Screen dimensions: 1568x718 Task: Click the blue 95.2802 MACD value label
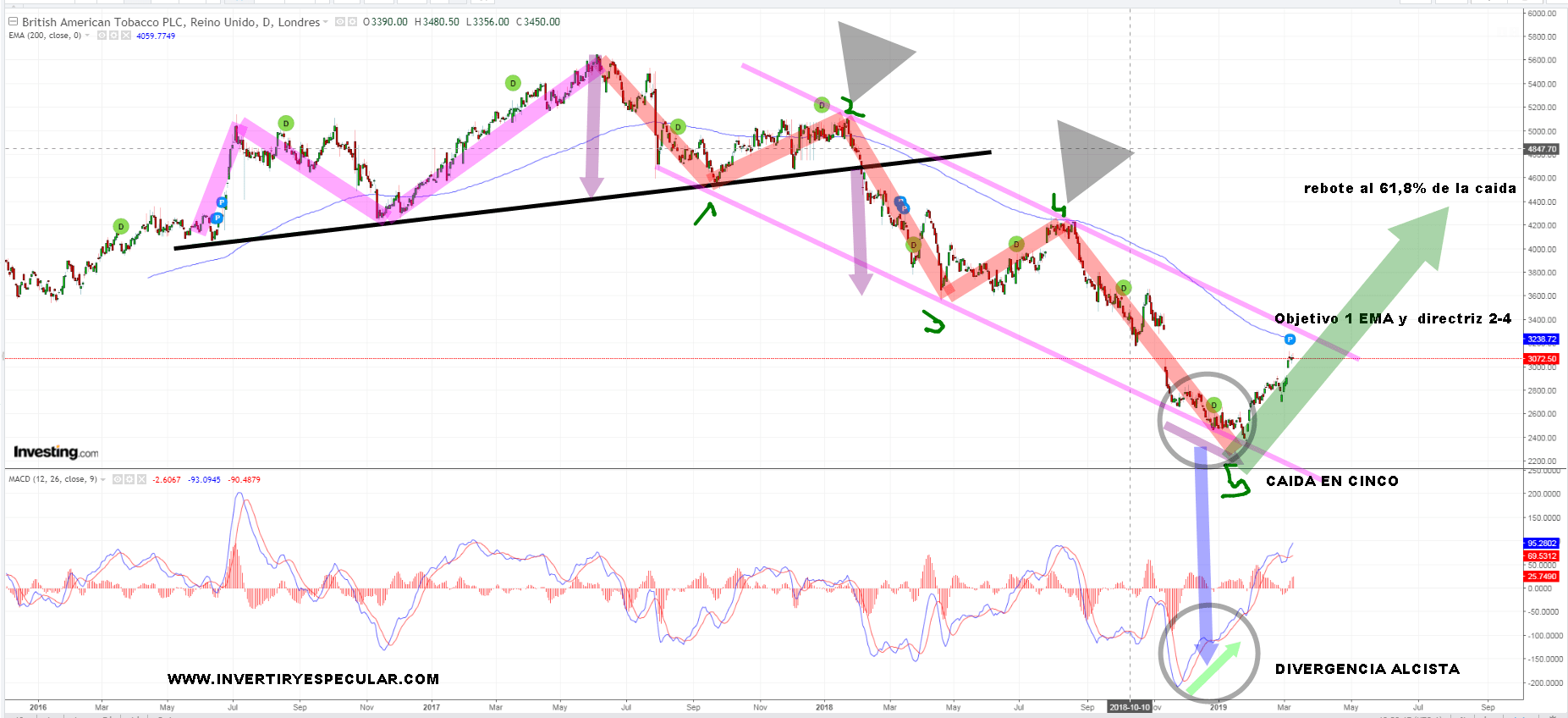click(1541, 544)
